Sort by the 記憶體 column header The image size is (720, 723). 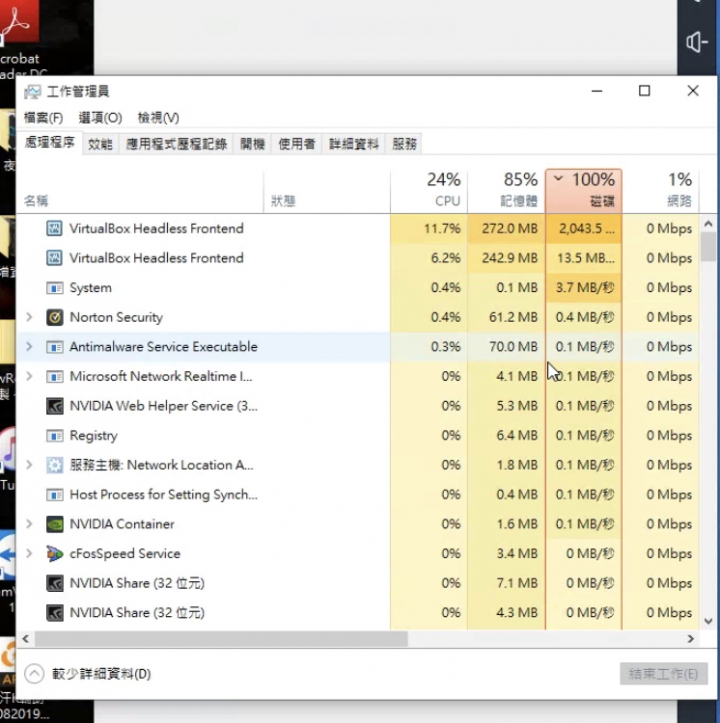(x=506, y=191)
